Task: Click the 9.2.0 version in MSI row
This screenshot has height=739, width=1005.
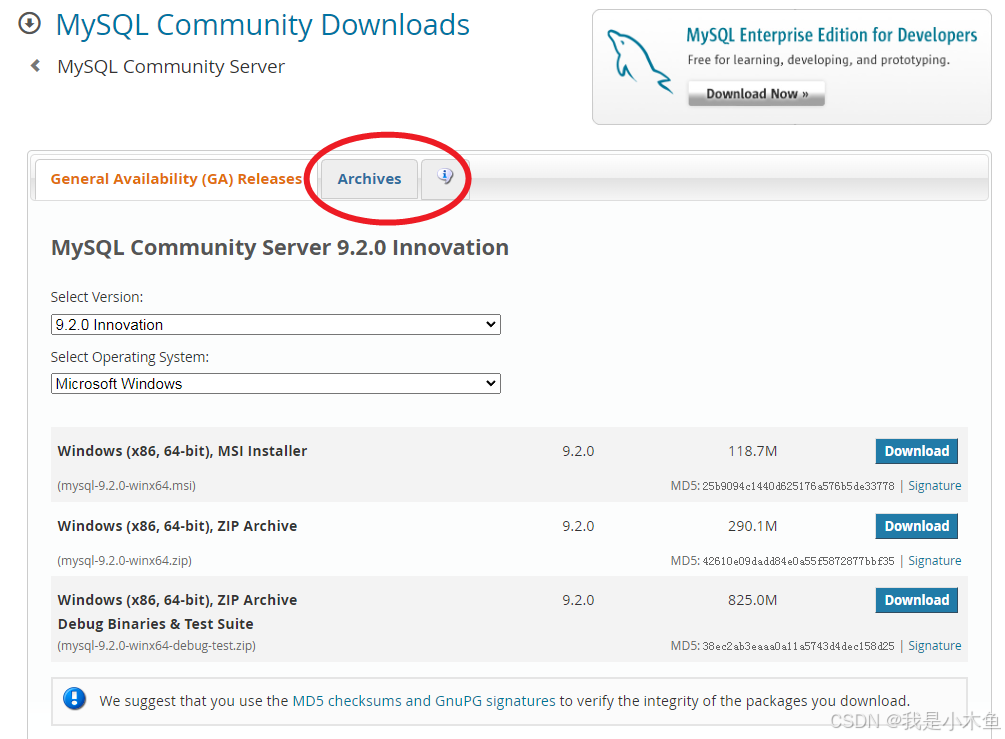Action: (x=578, y=451)
